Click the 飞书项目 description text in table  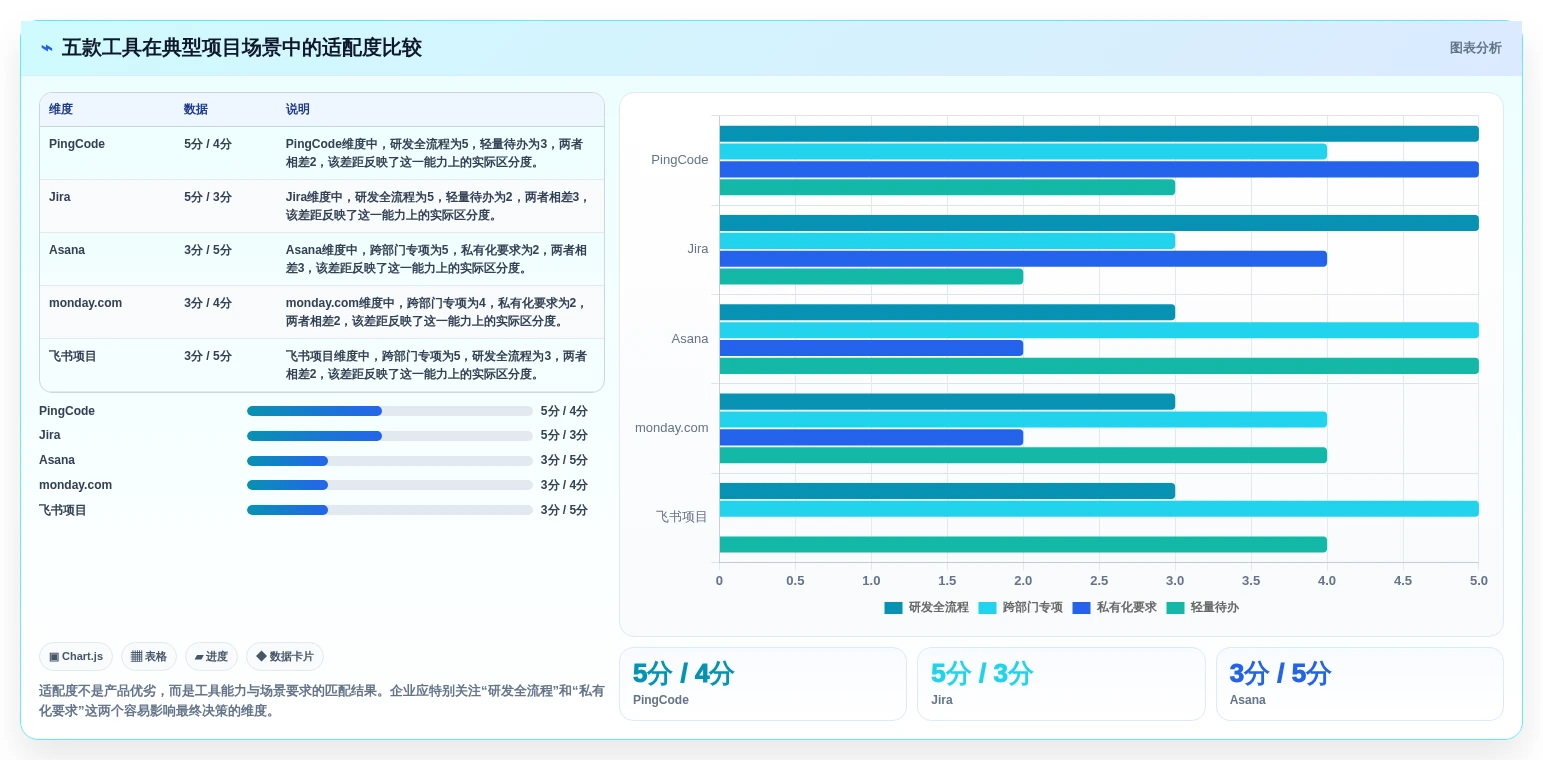[436, 365]
